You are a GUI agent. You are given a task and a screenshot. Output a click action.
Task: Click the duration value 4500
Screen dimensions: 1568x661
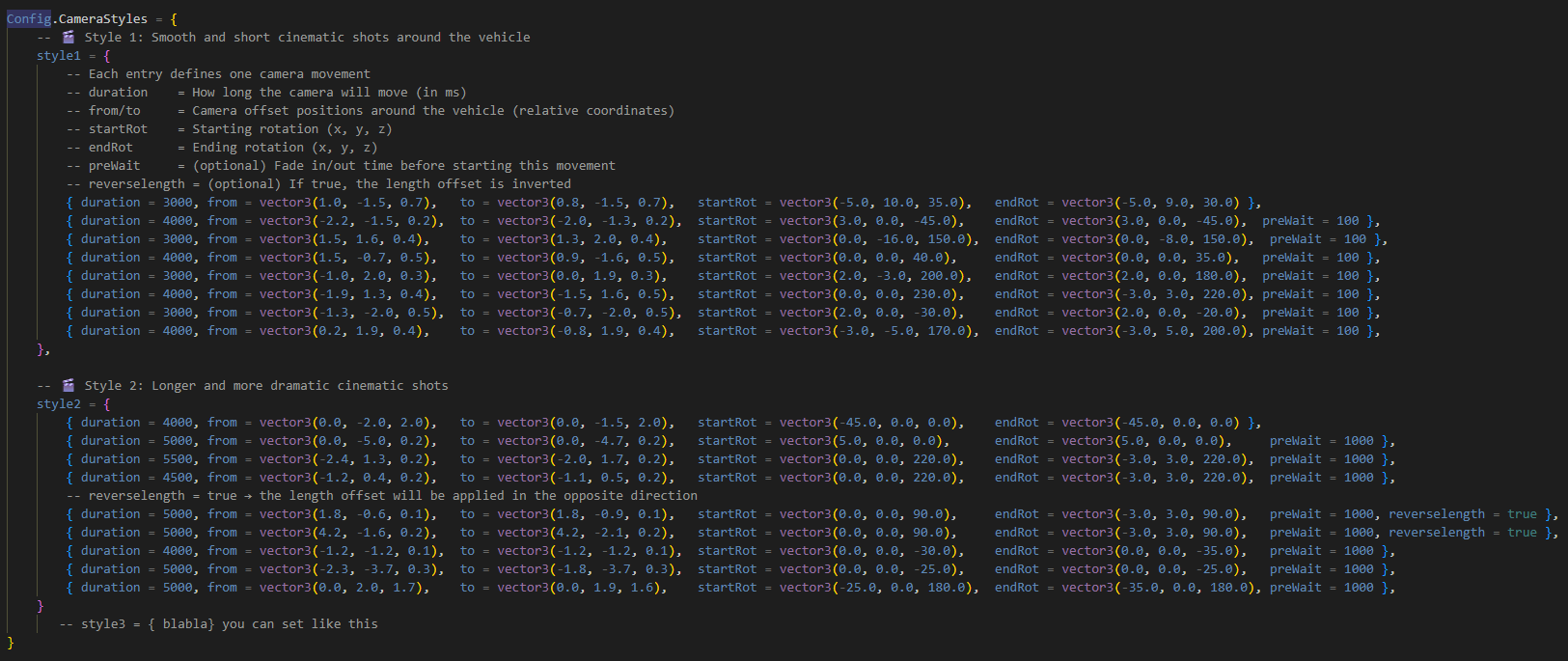click(x=178, y=478)
